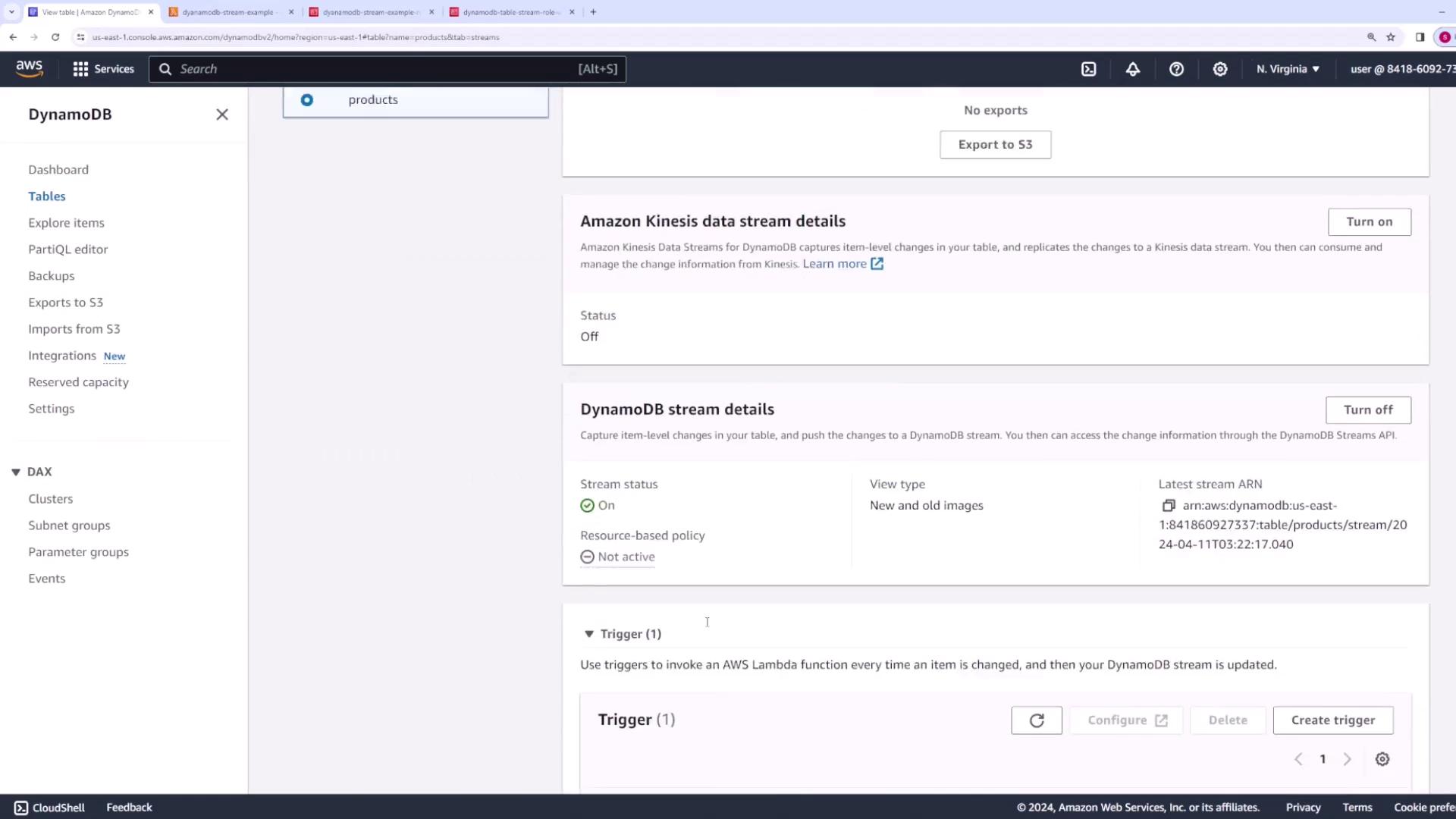Open the notifications bell icon
1456x819 pixels.
point(1132,69)
